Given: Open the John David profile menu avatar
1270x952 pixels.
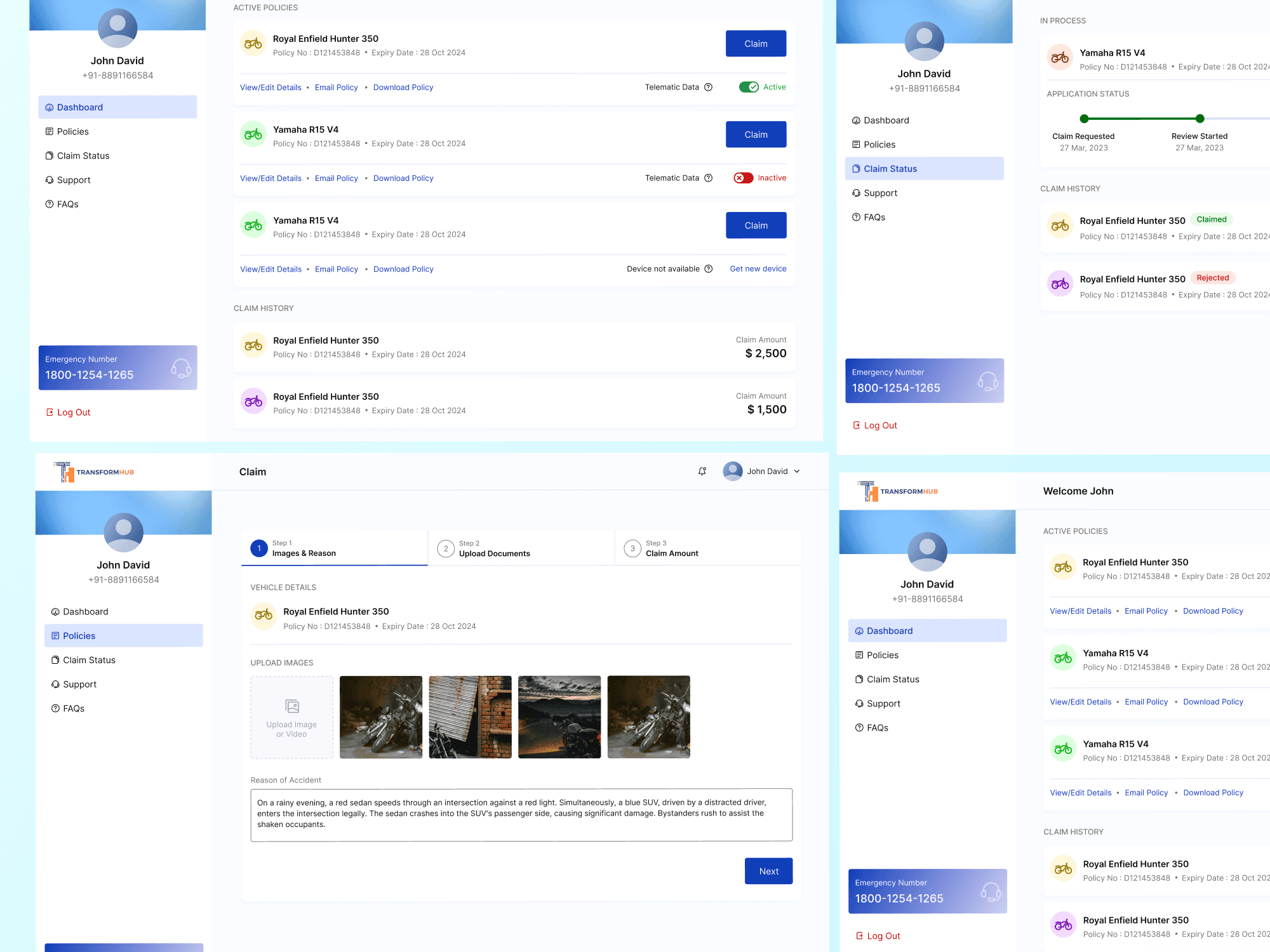Looking at the screenshot, I should (733, 472).
